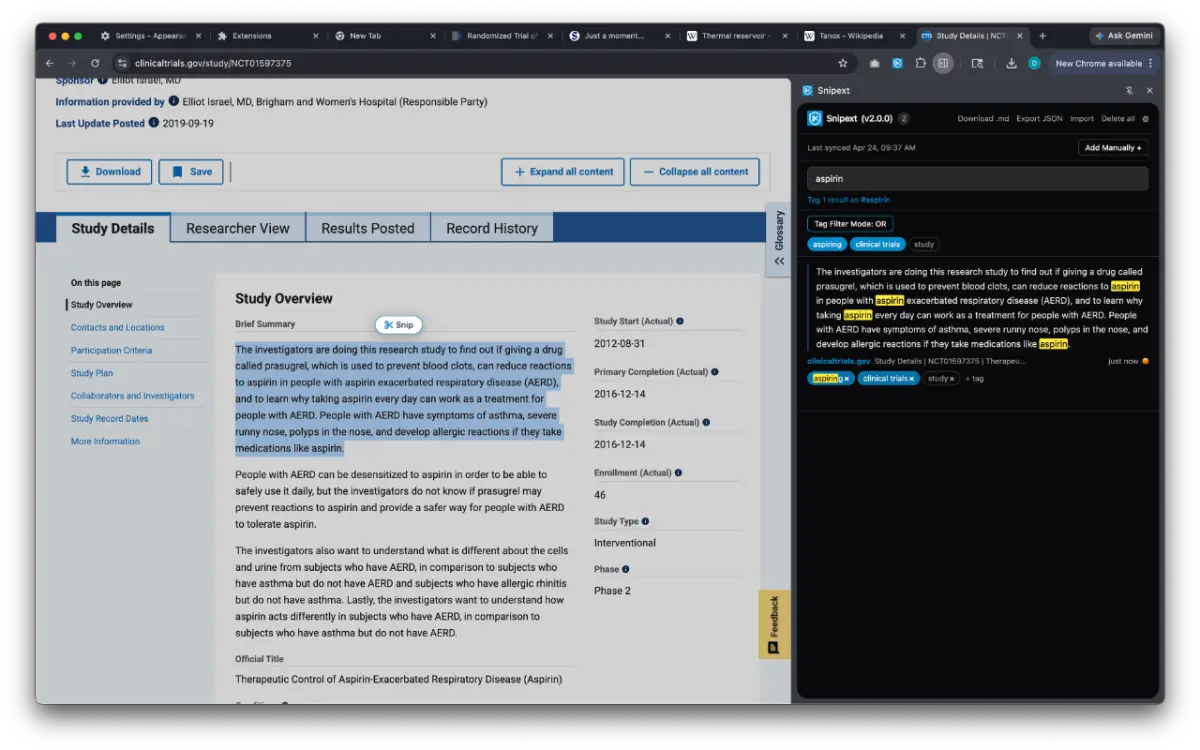Image resolution: width=1200 pixels, height=750 pixels.
Task: Click info icon next to Study Start
Action: (680, 322)
